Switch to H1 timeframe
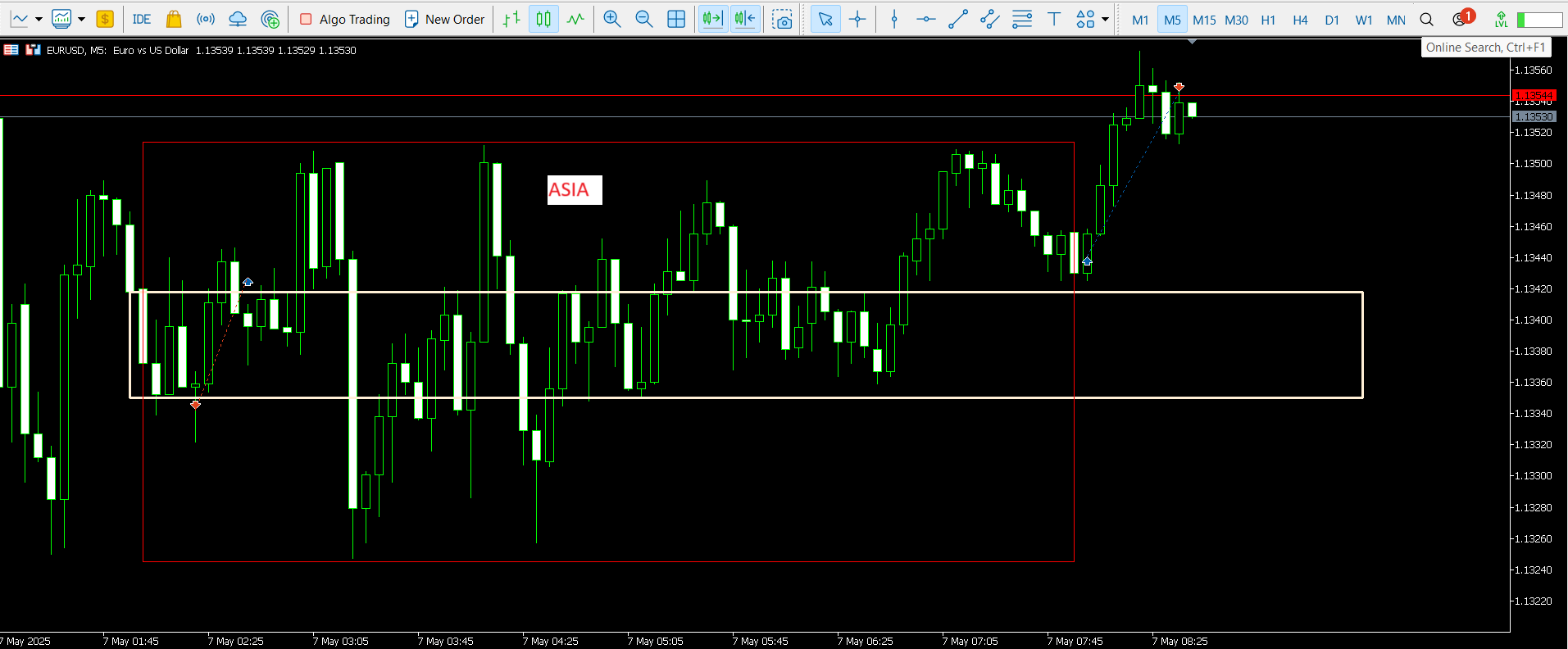 [1268, 20]
